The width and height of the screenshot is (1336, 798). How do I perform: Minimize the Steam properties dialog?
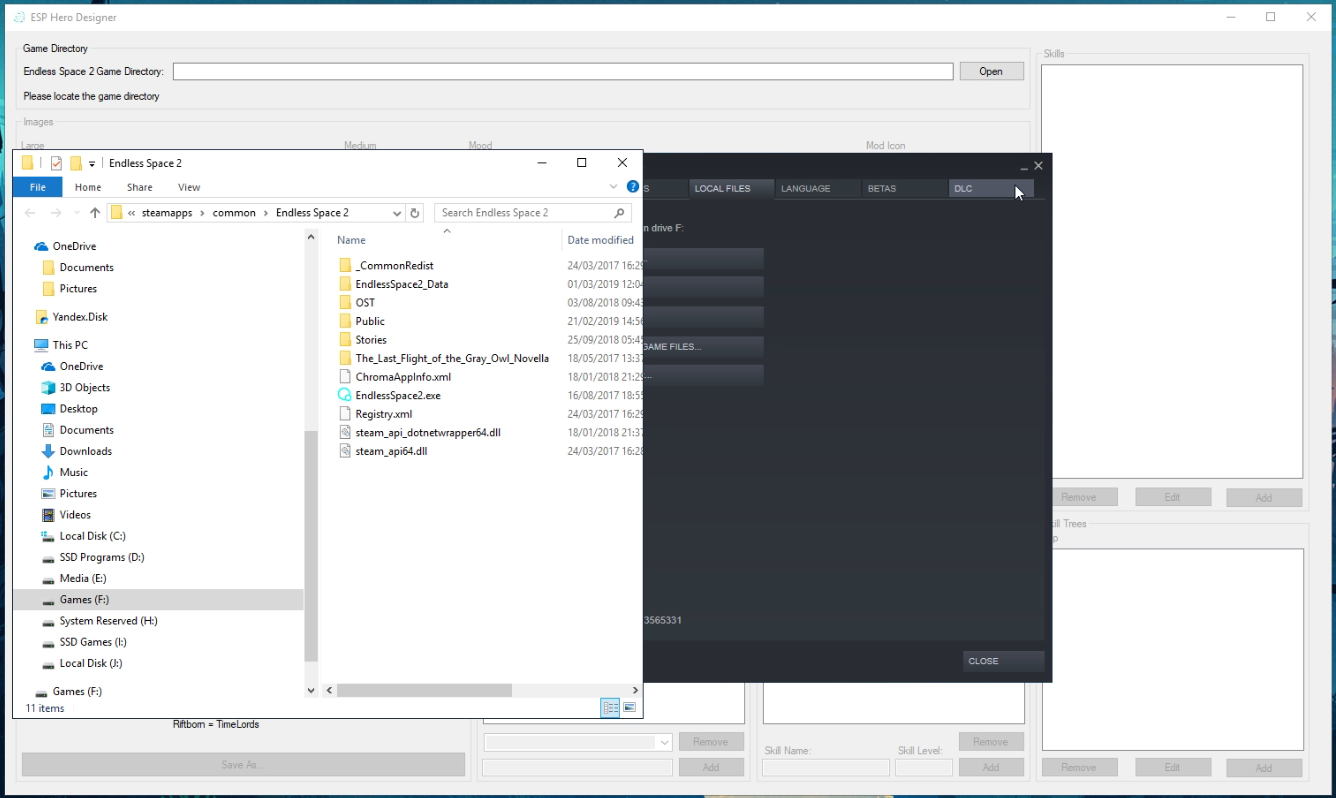pyautogui.click(x=1024, y=166)
